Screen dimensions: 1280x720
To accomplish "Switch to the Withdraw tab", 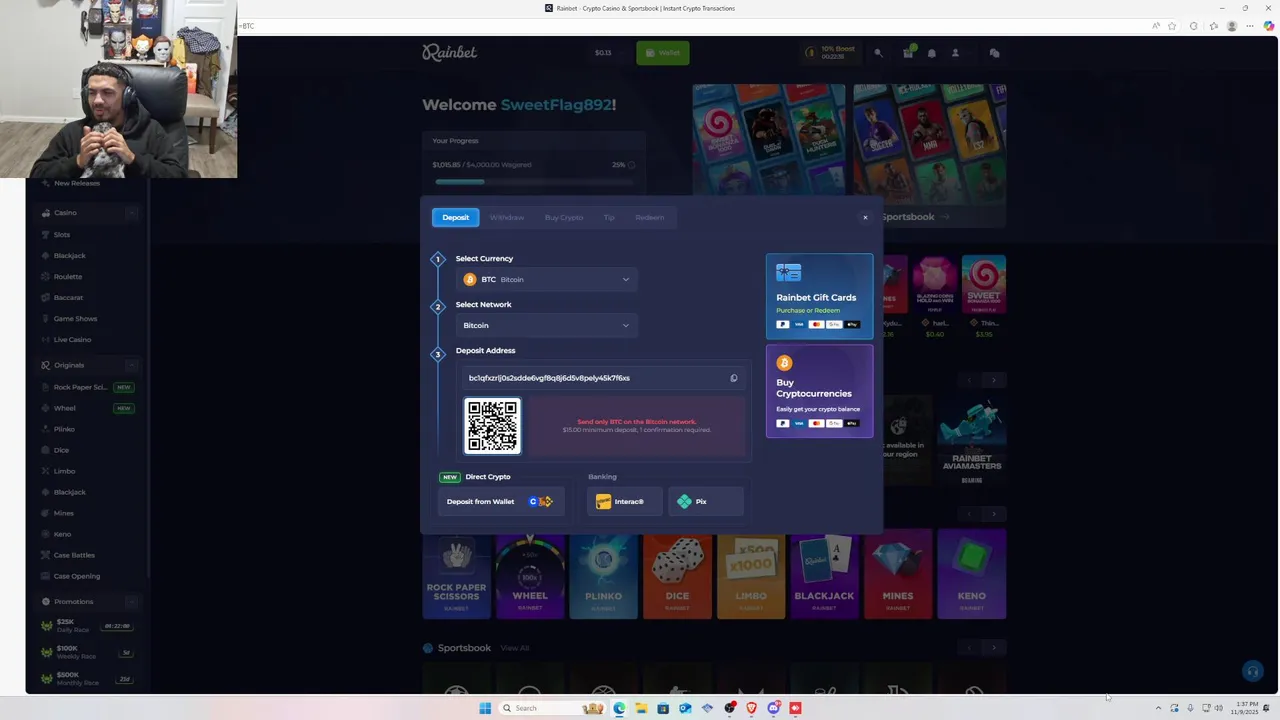I will tap(507, 217).
